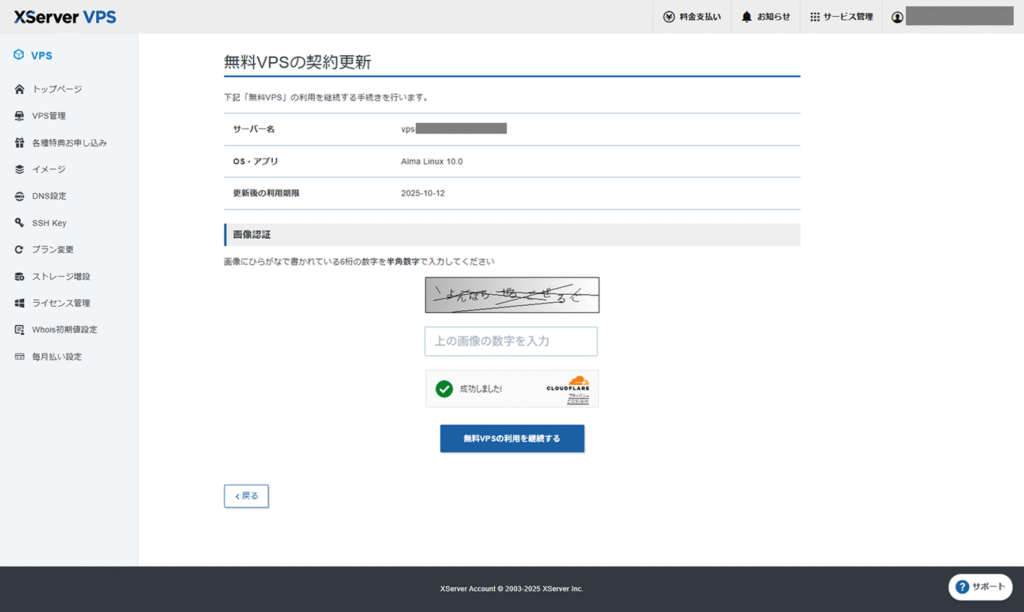
Task: Click the bell icon for お知らせ
Action: 747,17
